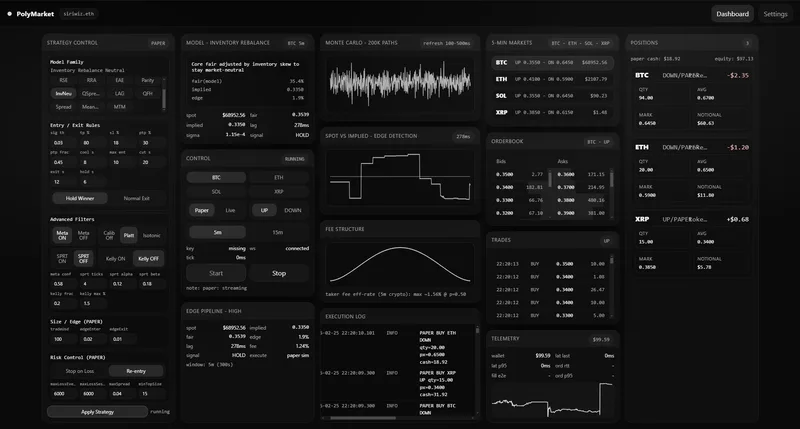Enable SPRT ON
The width and height of the screenshot is (800, 429).
pyautogui.click(x=62, y=259)
